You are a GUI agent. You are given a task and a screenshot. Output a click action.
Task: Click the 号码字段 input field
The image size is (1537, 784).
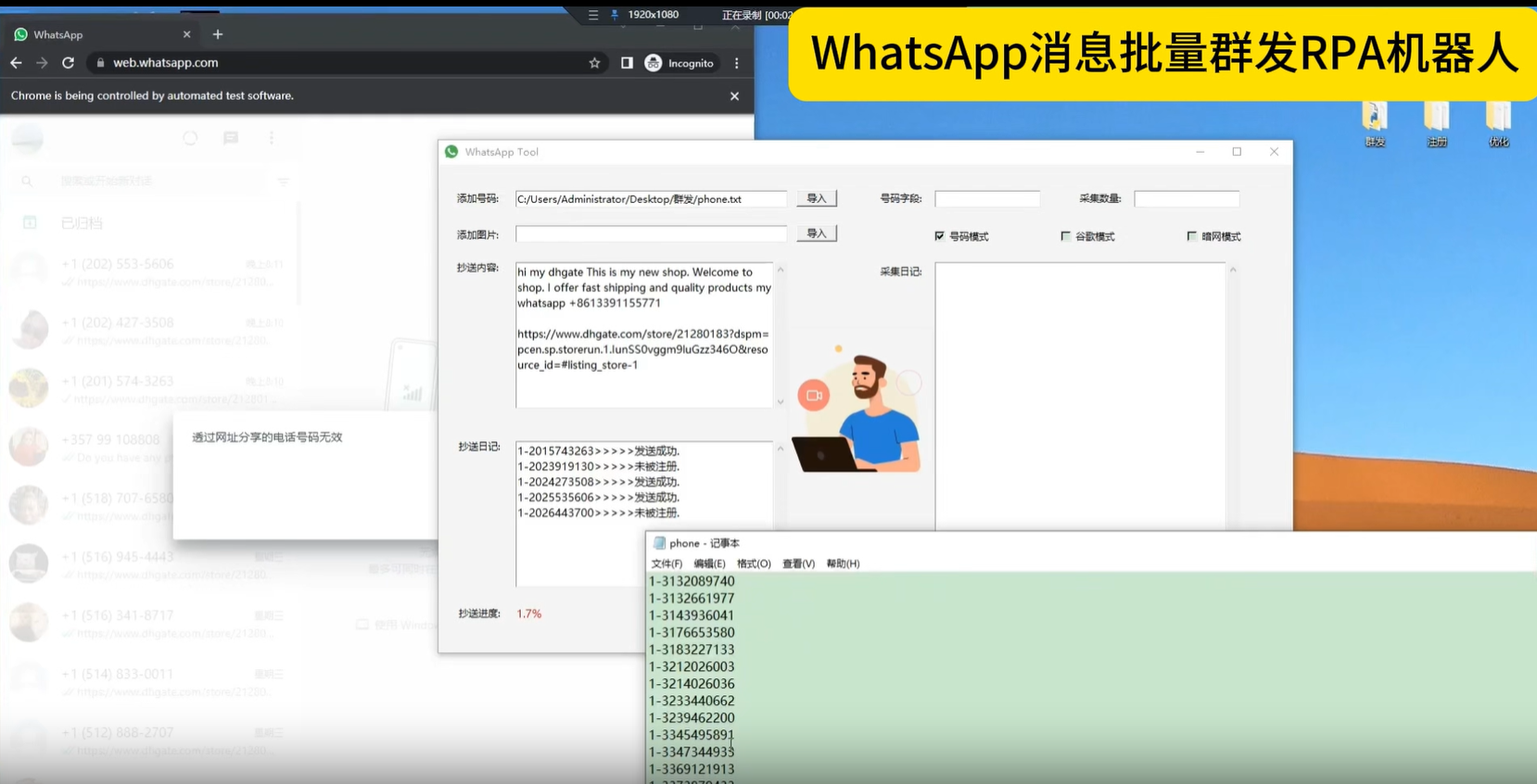[986, 199]
